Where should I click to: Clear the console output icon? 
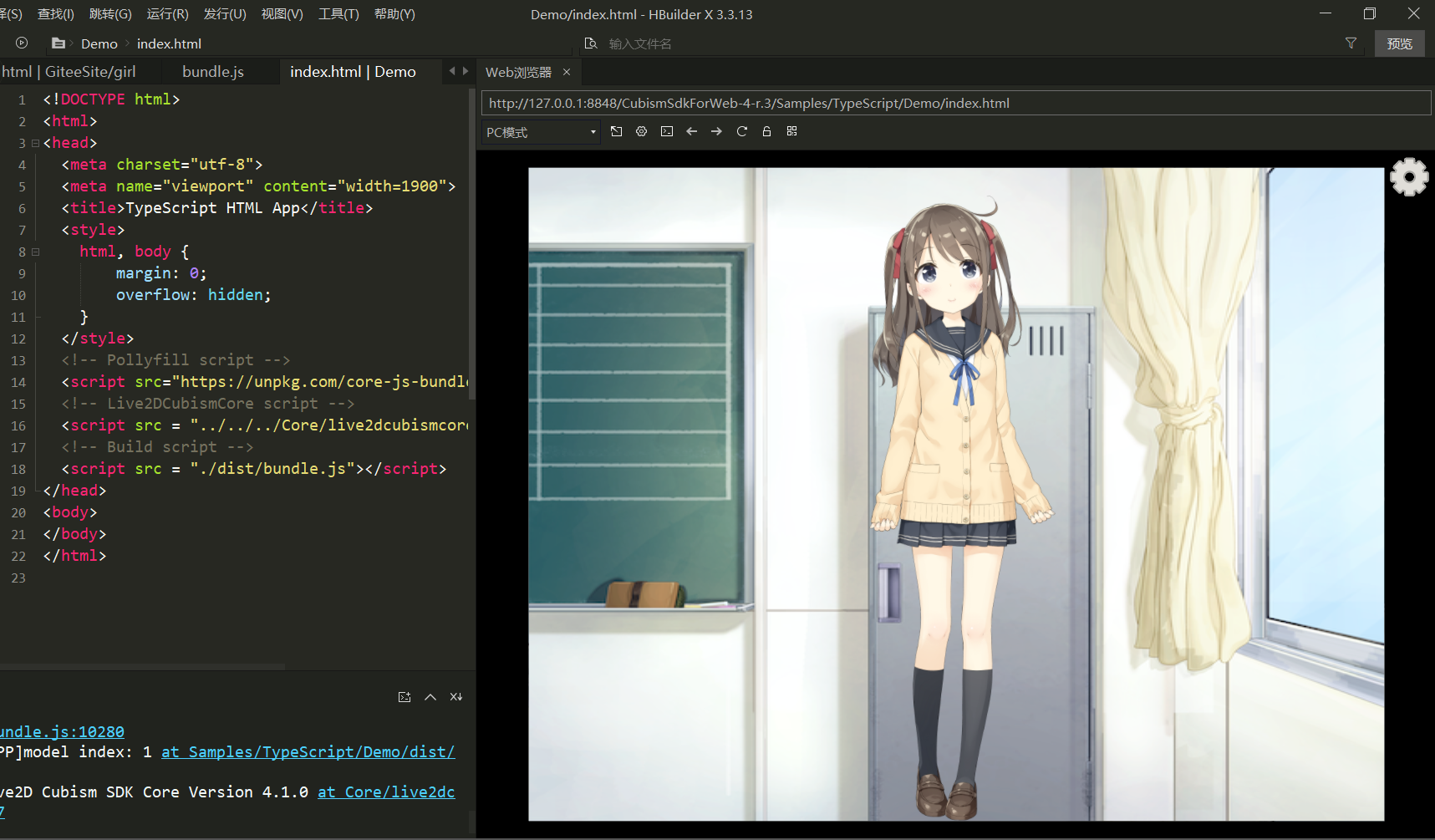455,697
